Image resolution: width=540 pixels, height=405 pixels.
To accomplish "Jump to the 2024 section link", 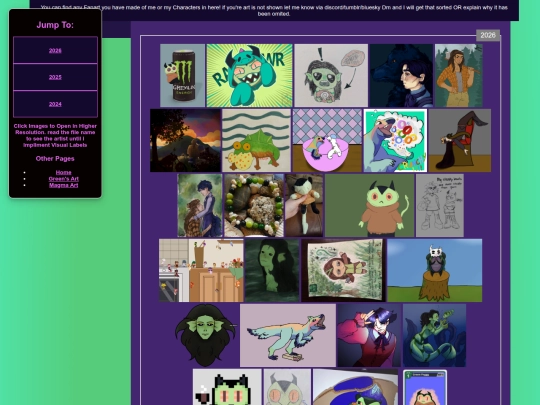I will [55, 104].
